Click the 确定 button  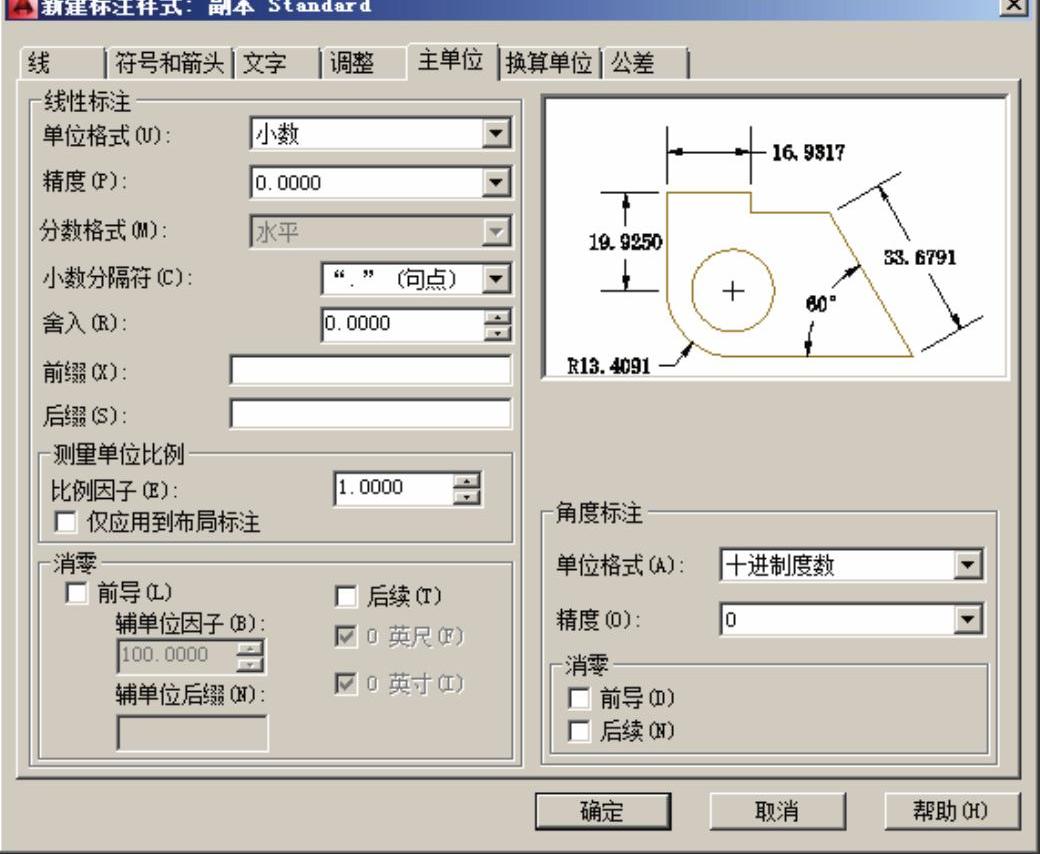click(603, 811)
